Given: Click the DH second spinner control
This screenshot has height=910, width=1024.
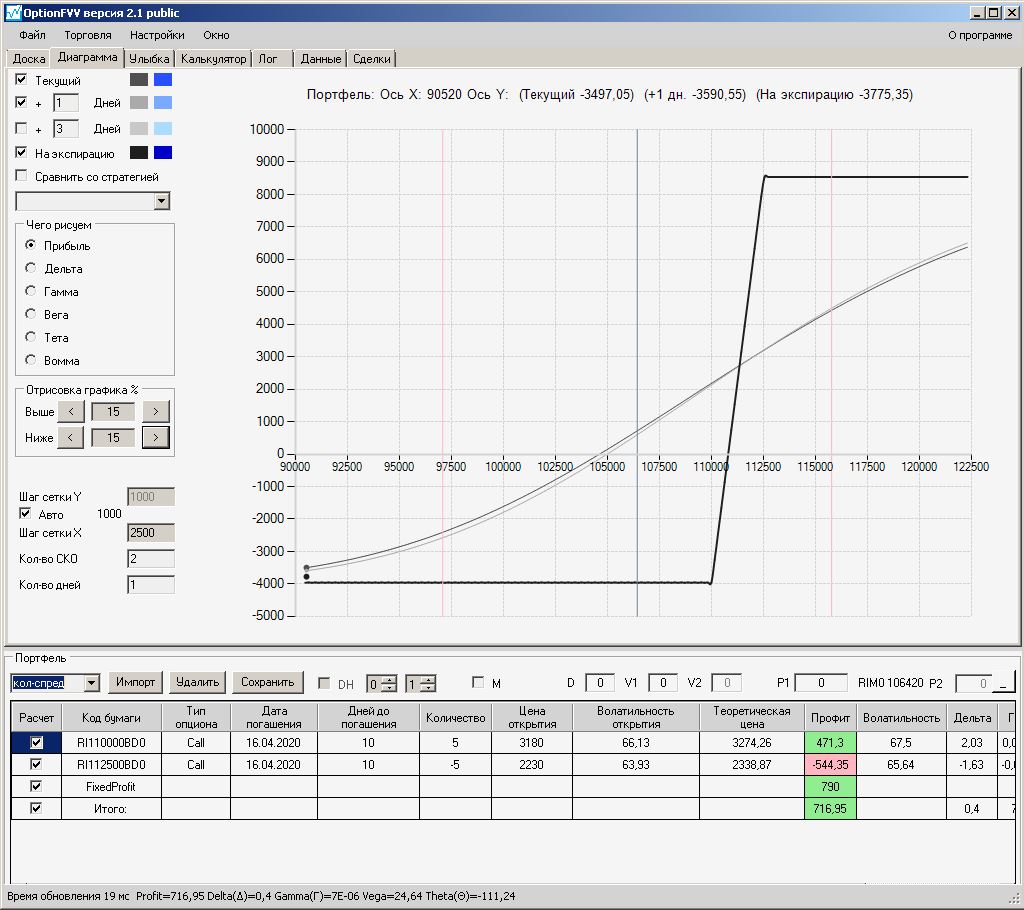Looking at the screenshot, I should (421, 684).
